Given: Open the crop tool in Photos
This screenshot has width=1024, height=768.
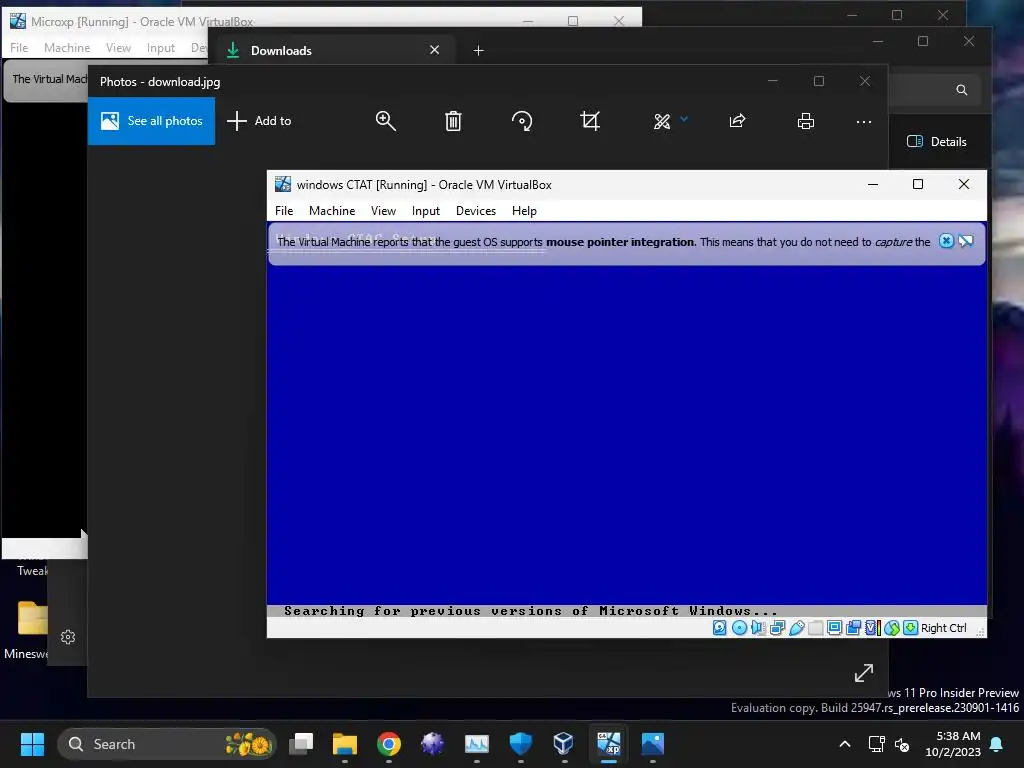Looking at the screenshot, I should [x=590, y=121].
